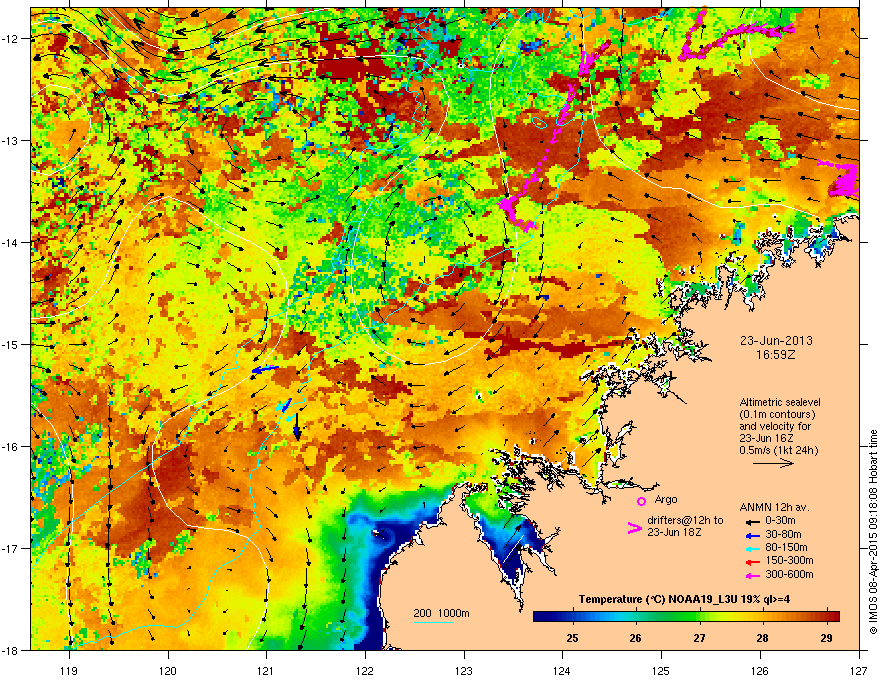Image resolution: width=880 pixels, height=680 pixels.
Task: Click the blue 30-80m legend arrow
Action: 751,535
